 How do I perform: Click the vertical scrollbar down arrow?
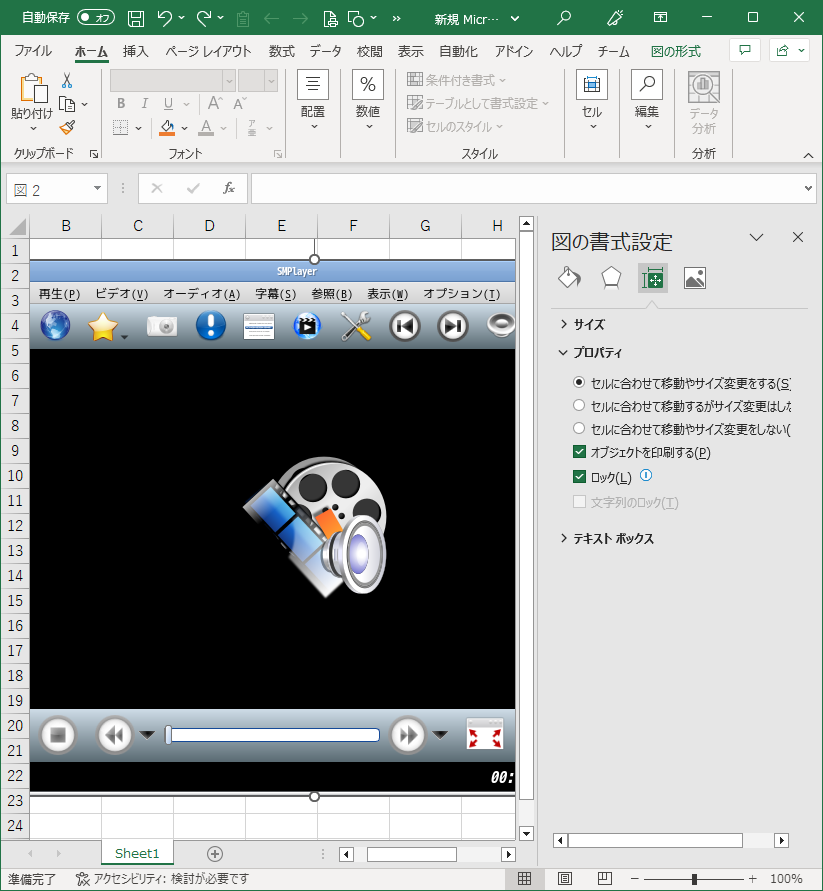[x=526, y=834]
